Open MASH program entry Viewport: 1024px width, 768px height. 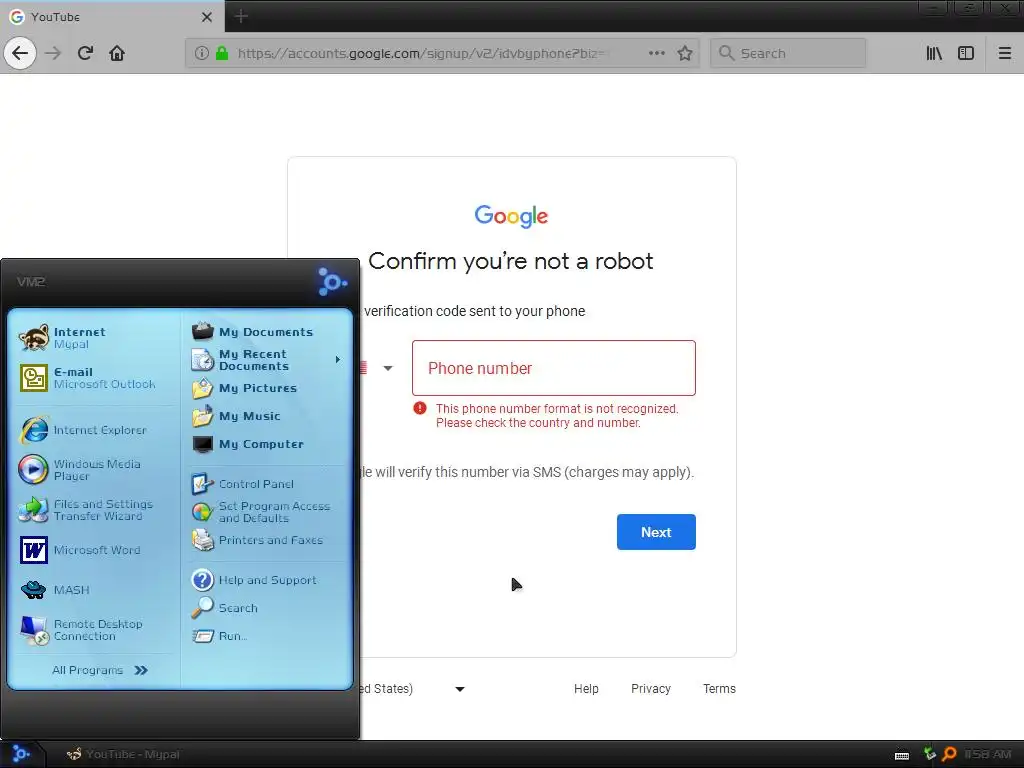click(95, 590)
